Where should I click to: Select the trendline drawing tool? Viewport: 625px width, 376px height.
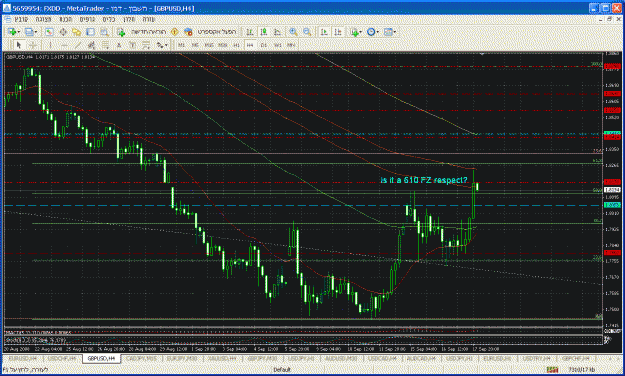pos(78,45)
